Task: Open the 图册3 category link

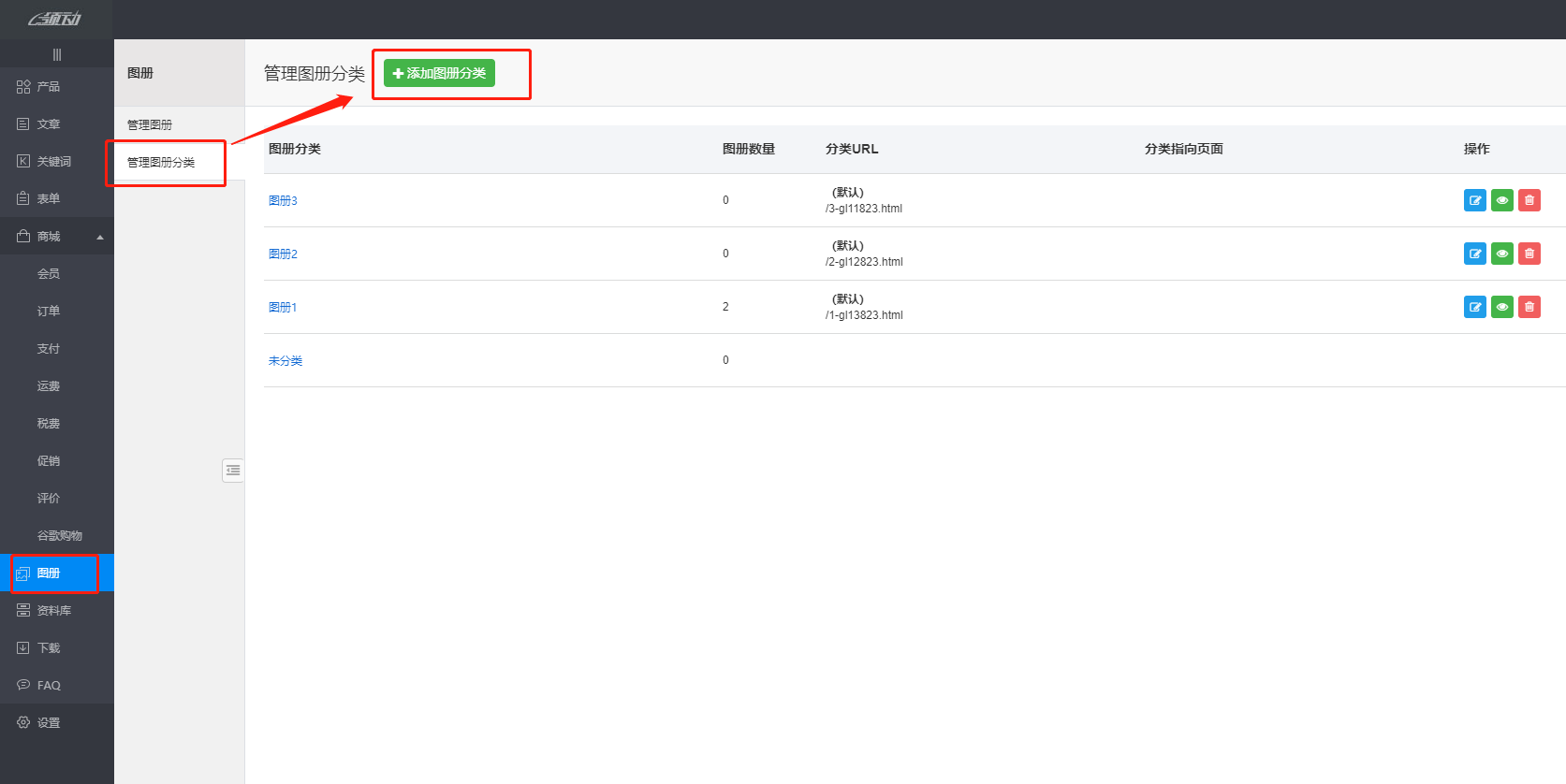Action: pyautogui.click(x=283, y=200)
